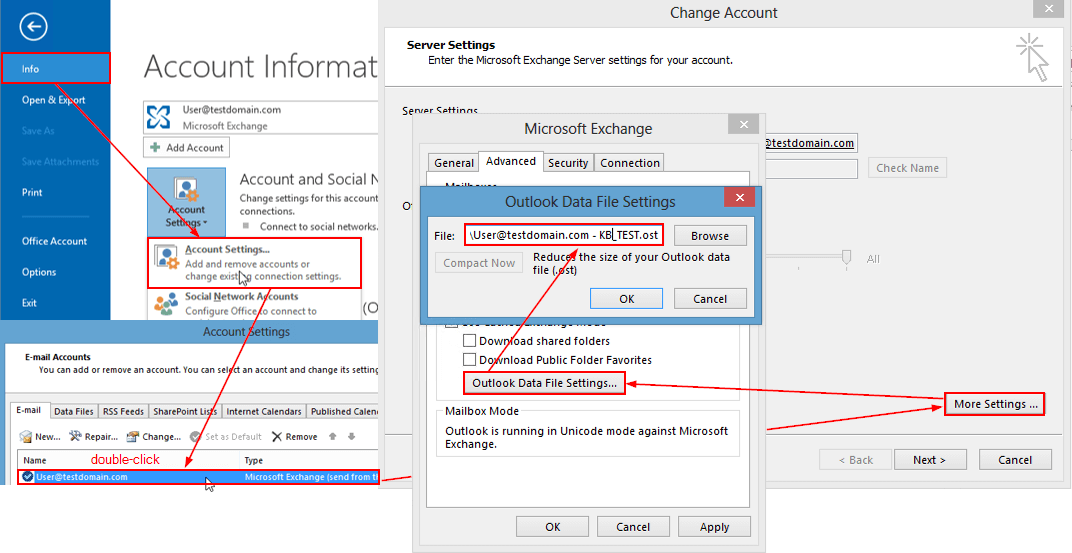The image size is (1072, 553).
Task: Switch to SharePoint Lists tab
Action: pyautogui.click(x=185, y=412)
